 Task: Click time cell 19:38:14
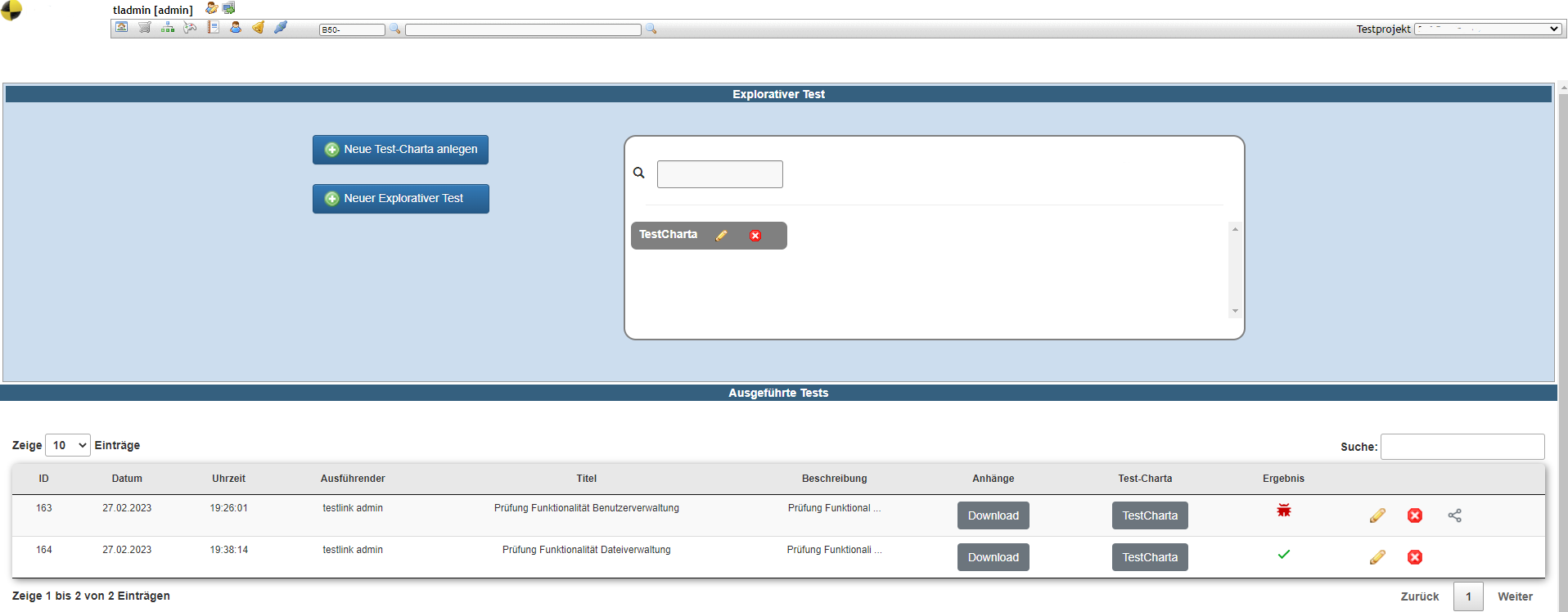[x=229, y=550]
